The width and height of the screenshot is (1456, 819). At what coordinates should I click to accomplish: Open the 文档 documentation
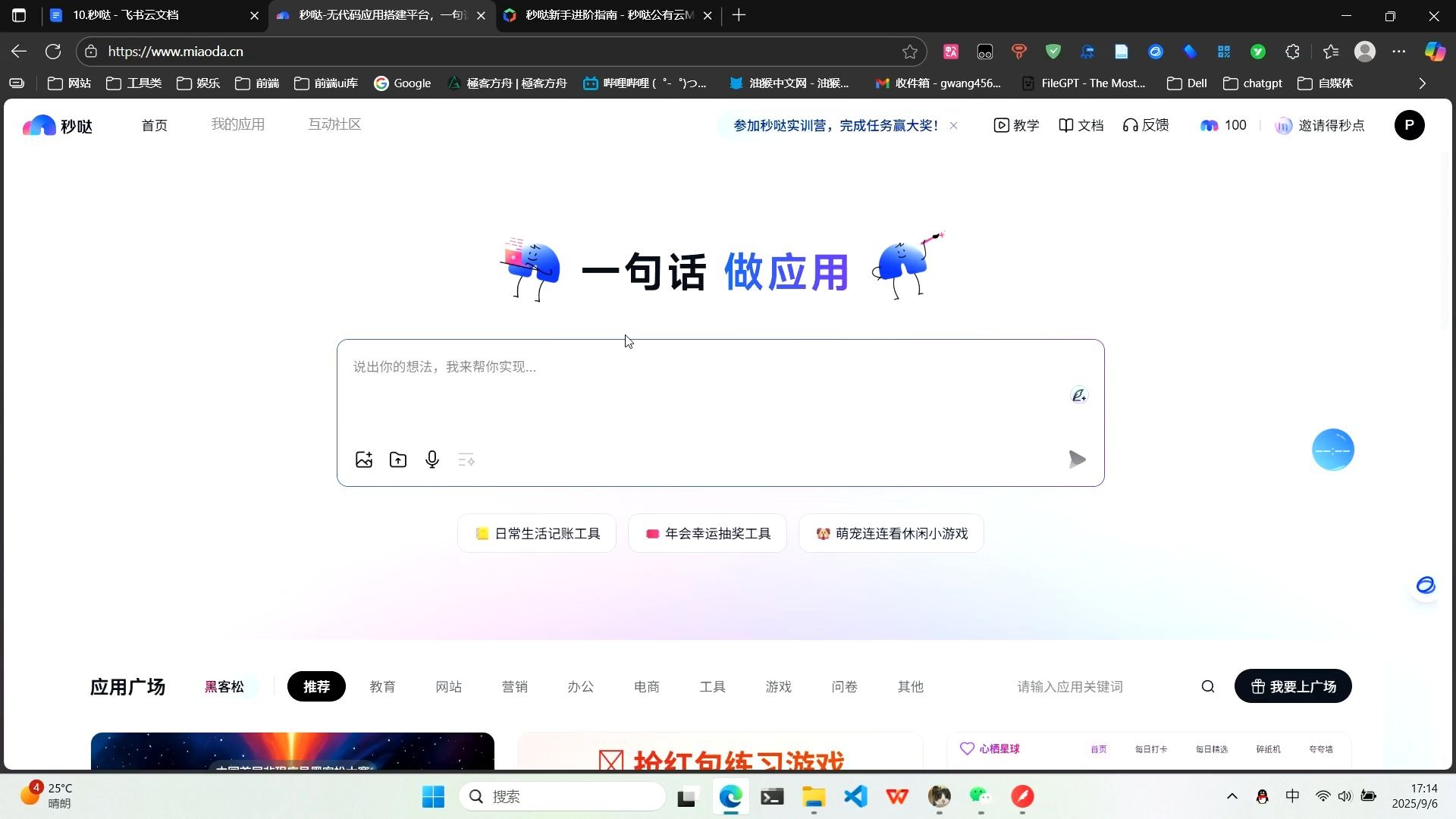pyautogui.click(x=1080, y=125)
